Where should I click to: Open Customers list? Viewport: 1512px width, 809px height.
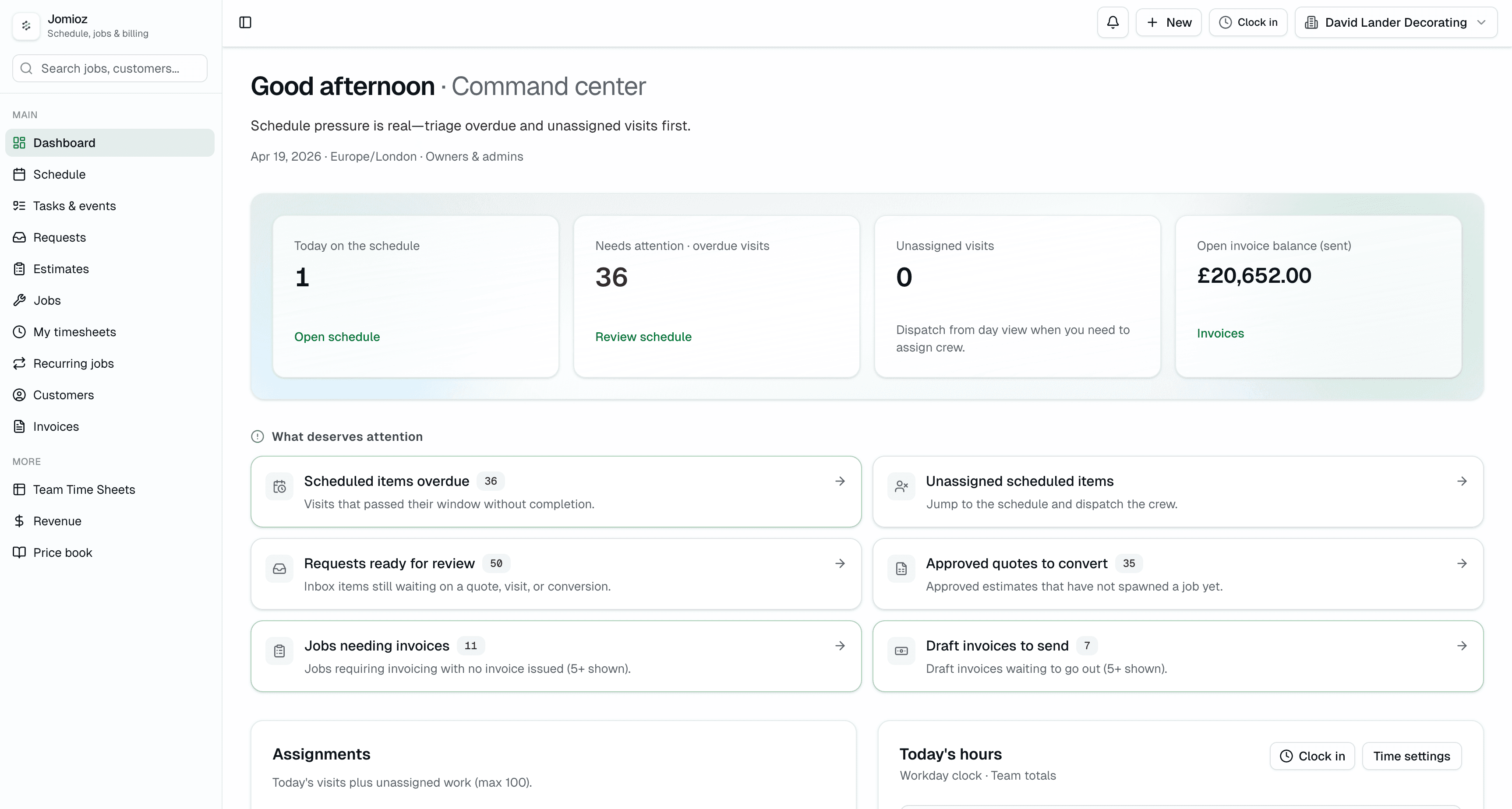(110, 395)
